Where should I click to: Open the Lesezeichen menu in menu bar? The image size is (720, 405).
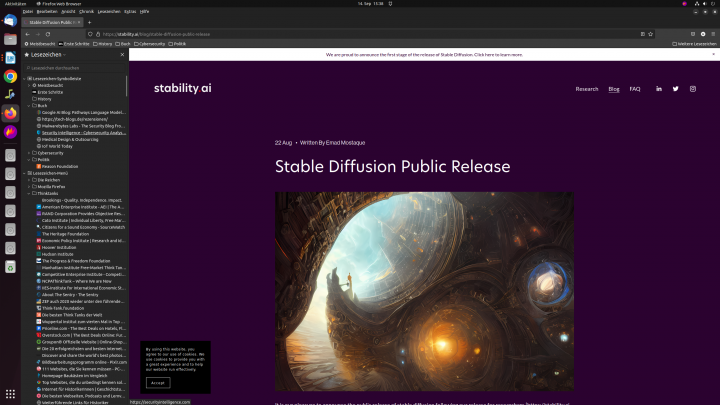109,11
